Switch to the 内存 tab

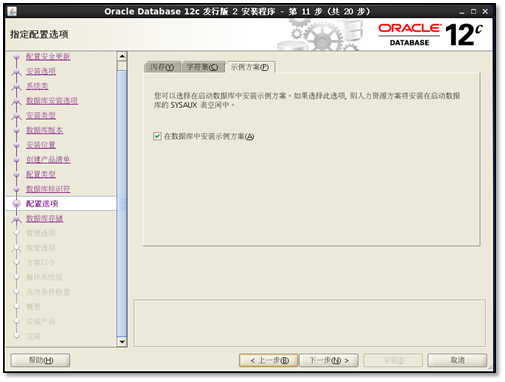coord(162,67)
